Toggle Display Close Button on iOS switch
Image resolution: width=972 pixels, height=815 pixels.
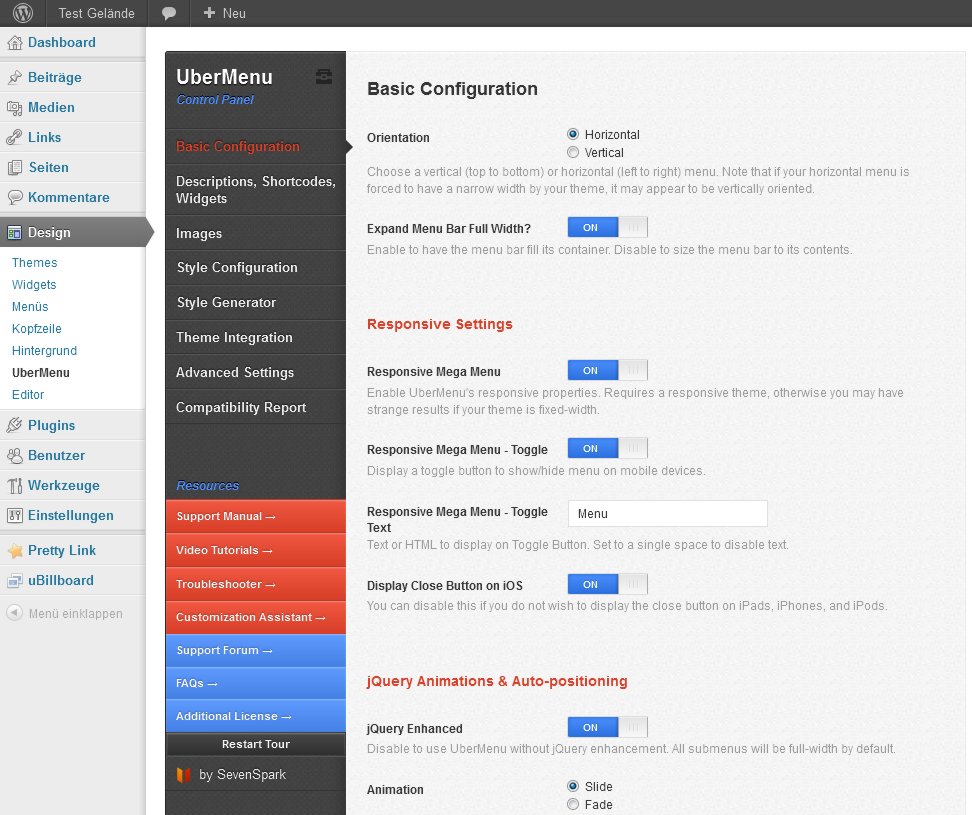tap(608, 584)
